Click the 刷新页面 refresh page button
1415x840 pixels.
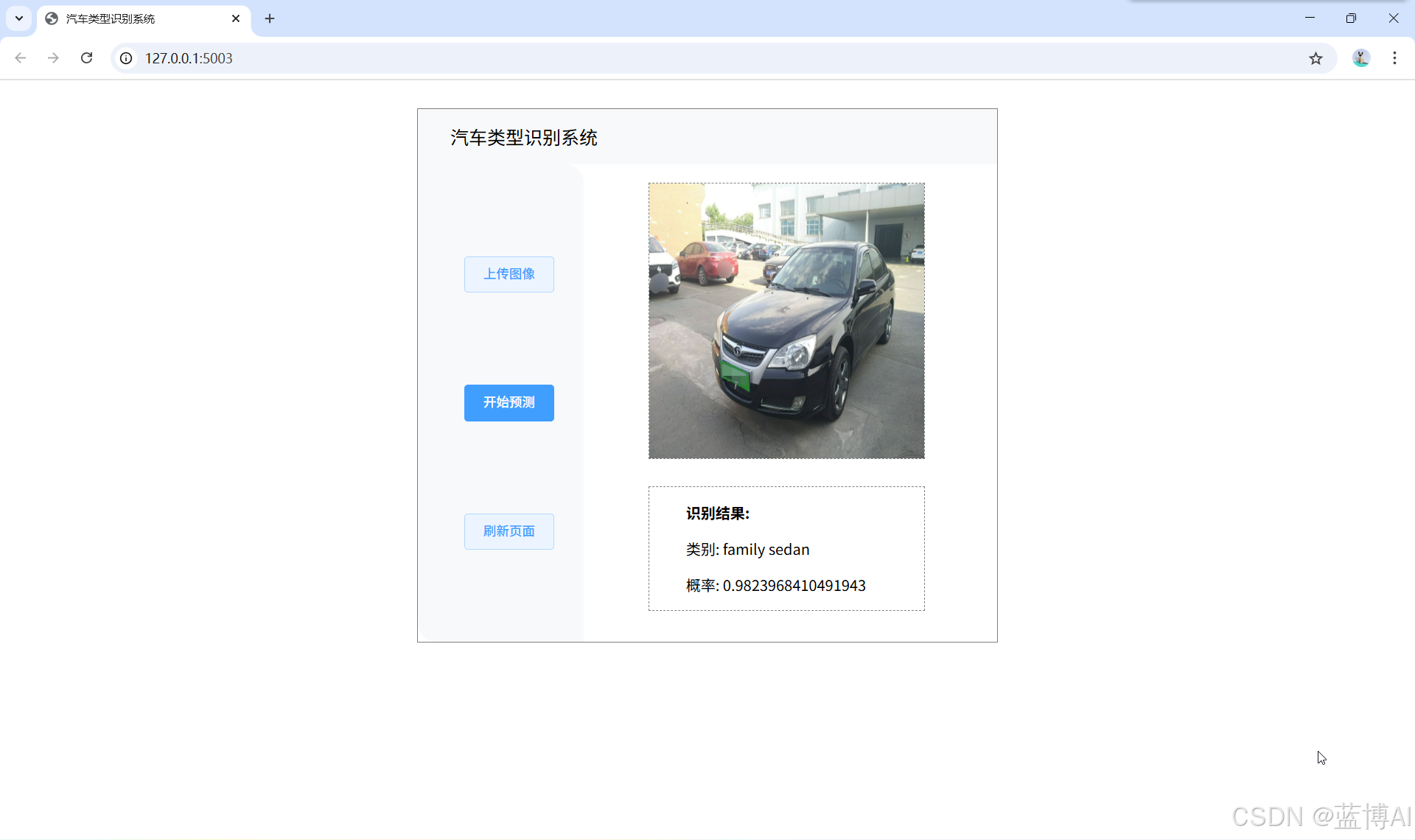(509, 531)
